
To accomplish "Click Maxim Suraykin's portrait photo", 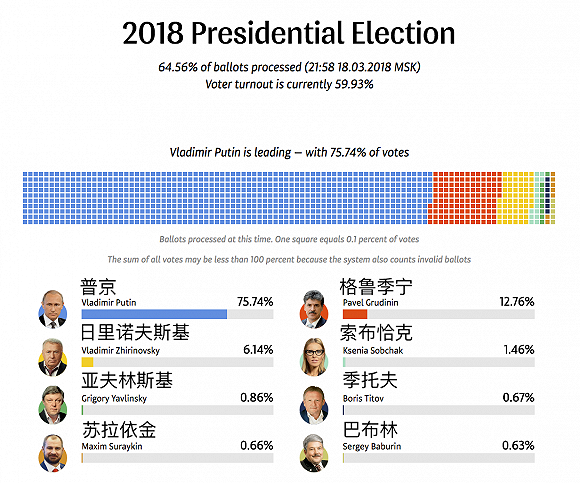I will 53,453.
